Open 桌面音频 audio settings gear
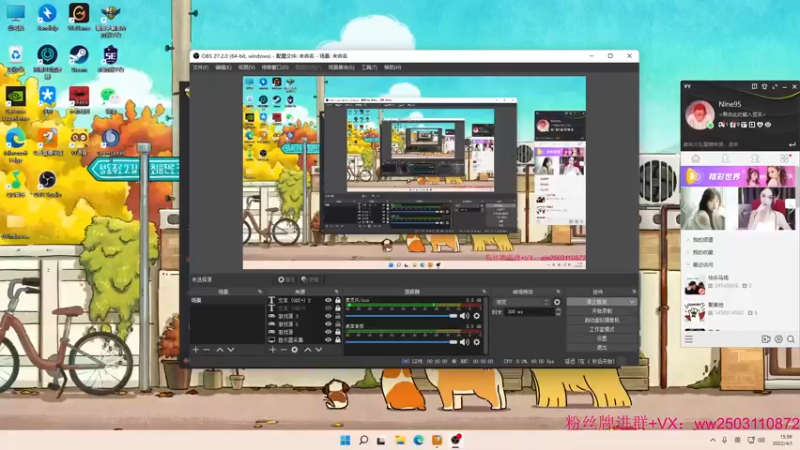The image size is (800, 450). click(477, 342)
